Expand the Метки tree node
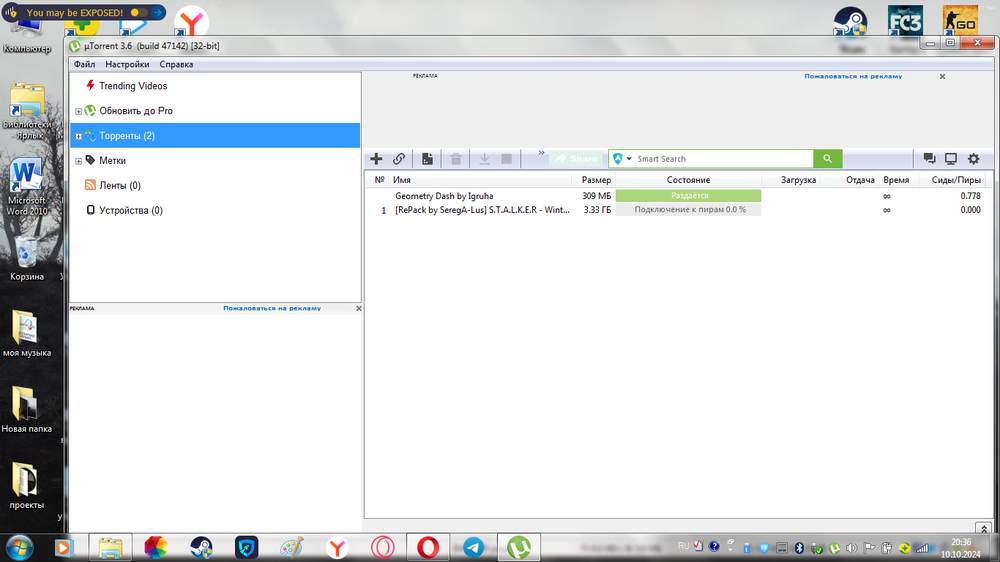 78,161
